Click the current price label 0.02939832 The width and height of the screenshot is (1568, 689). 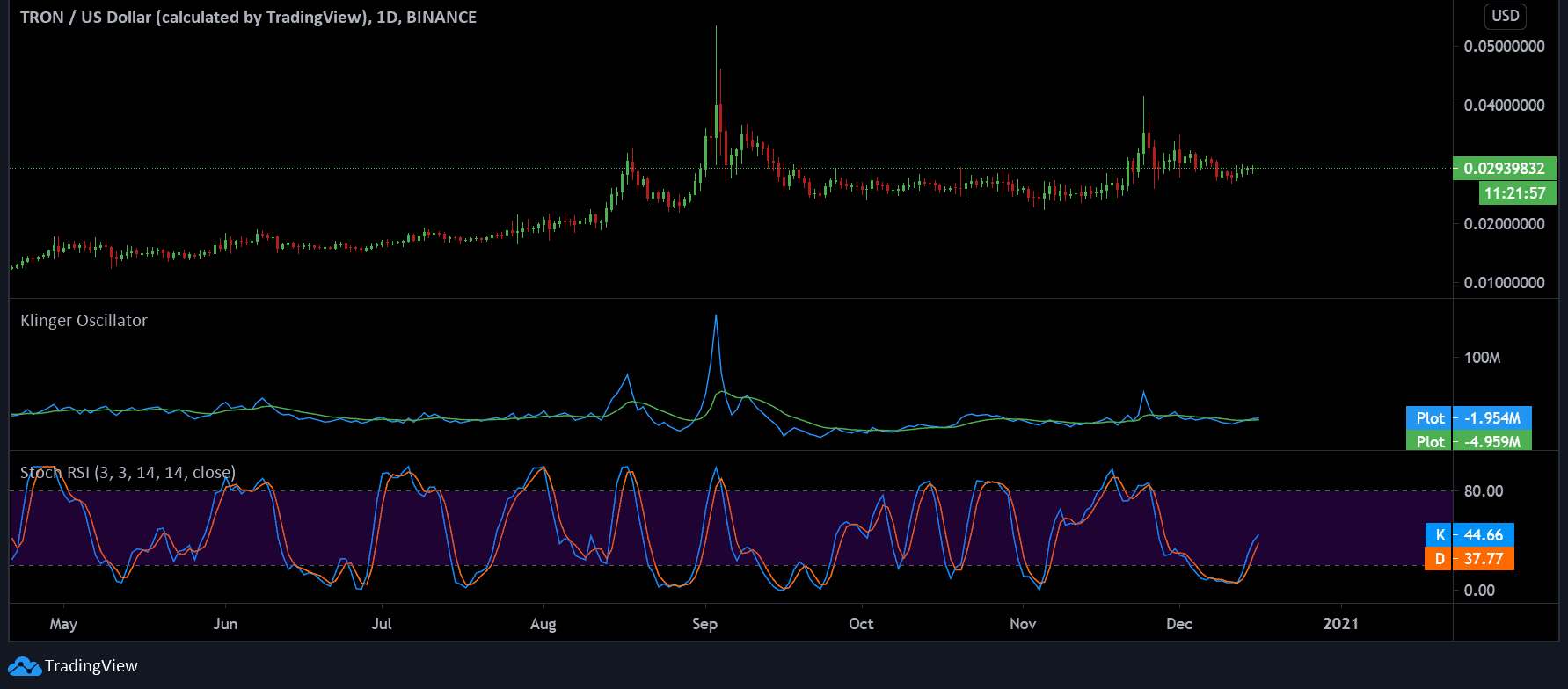[x=1505, y=169]
